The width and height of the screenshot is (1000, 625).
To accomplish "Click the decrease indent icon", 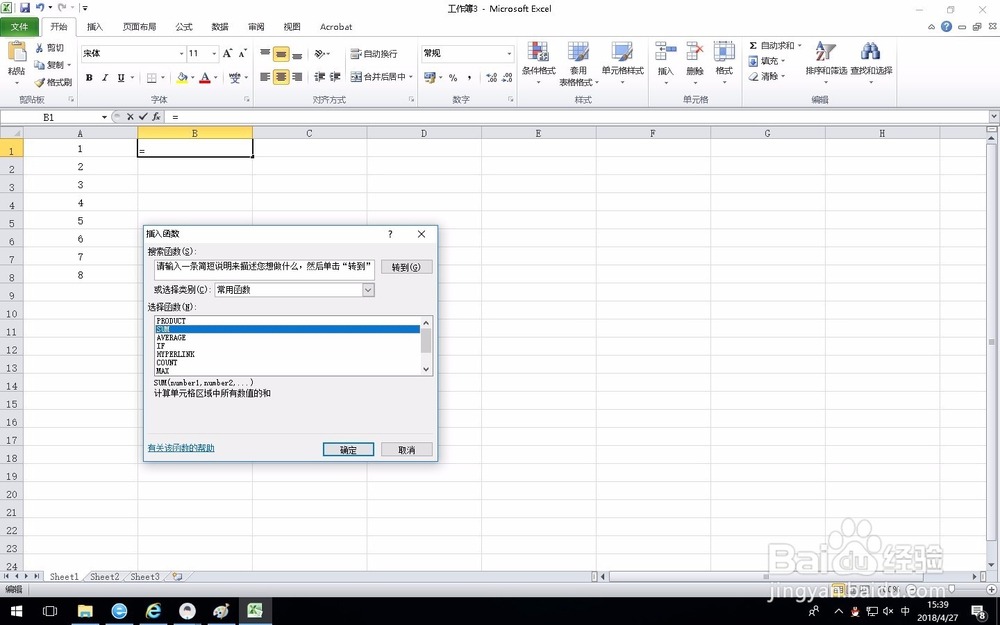I will click(320, 77).
